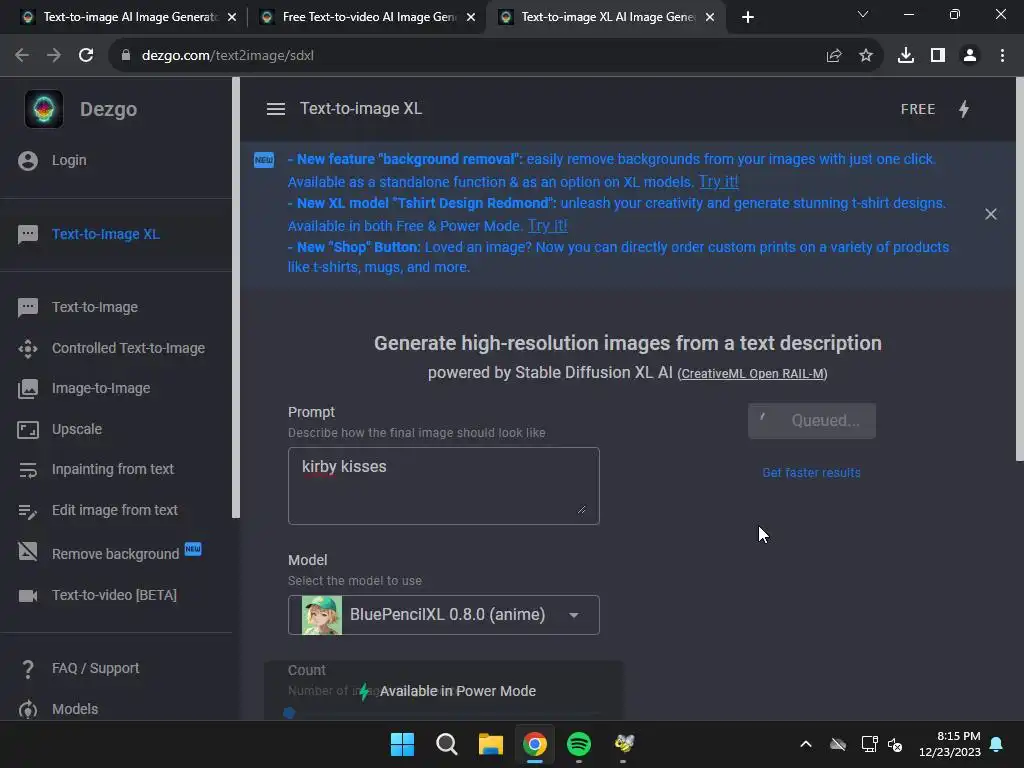Open the Windows Start menu
This screenshot has width=1024, height=768.
tap(402, 744)
